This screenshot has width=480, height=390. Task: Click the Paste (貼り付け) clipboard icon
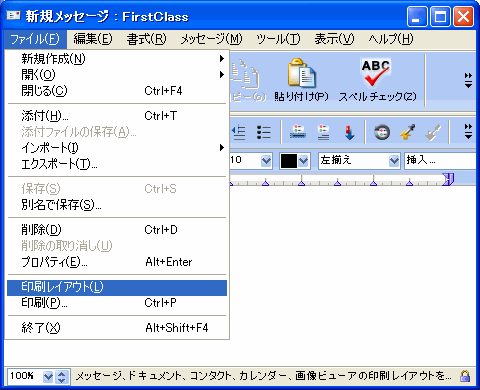301,73
